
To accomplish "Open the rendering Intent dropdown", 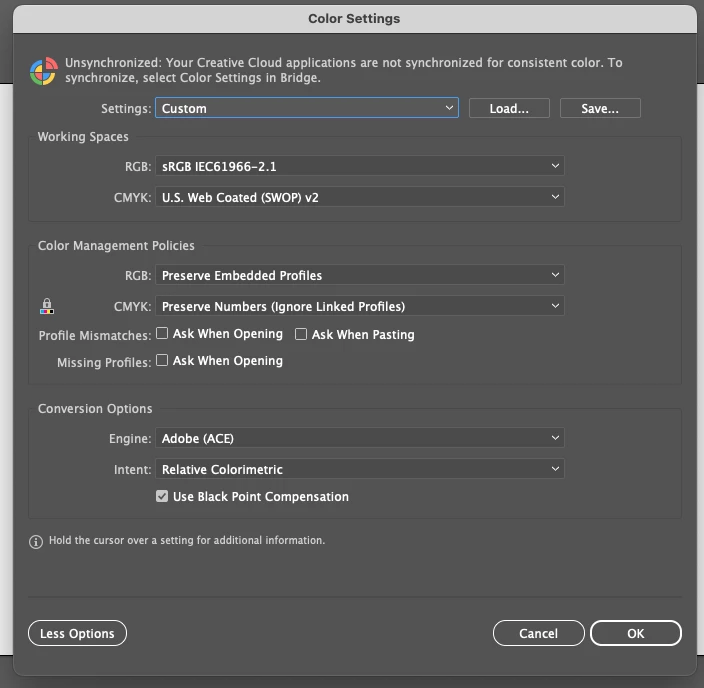I will [360, 469].
